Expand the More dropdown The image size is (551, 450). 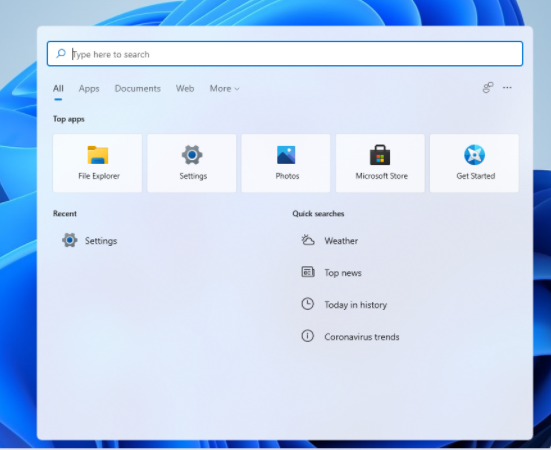tap(225, 89)
